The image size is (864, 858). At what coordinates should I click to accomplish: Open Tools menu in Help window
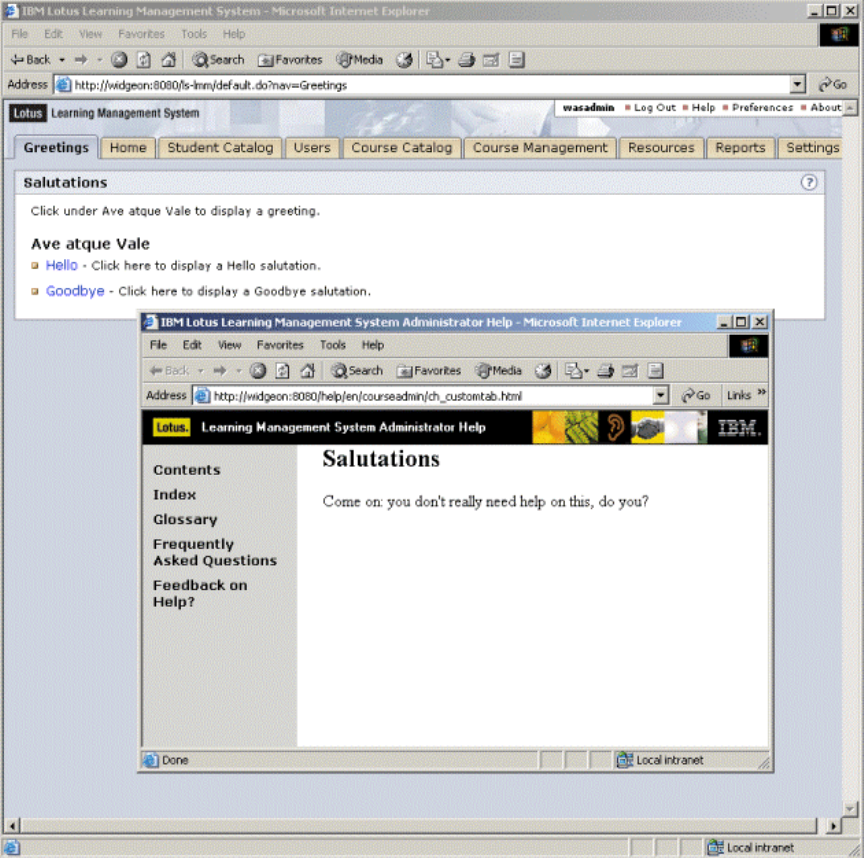[x=333, y=345]
